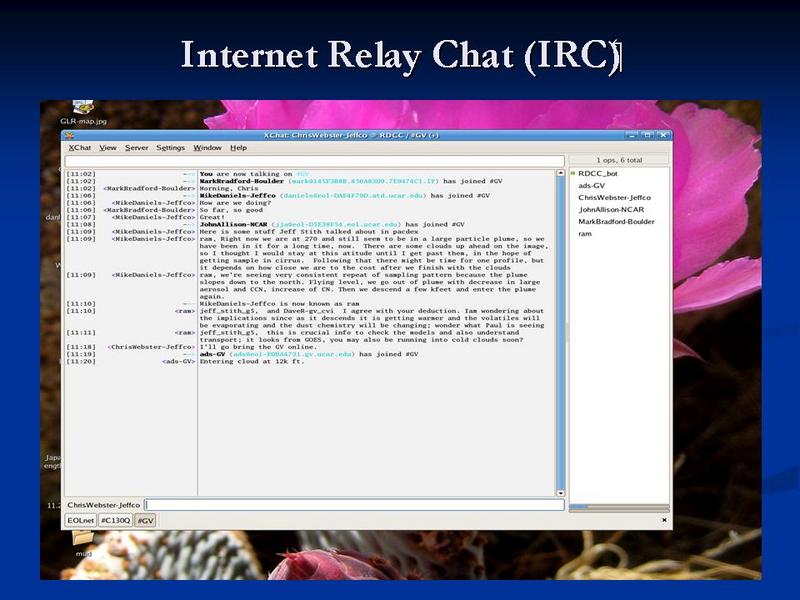
Task: Click the 'How are we doing?' message
Action: pos(235,203)
